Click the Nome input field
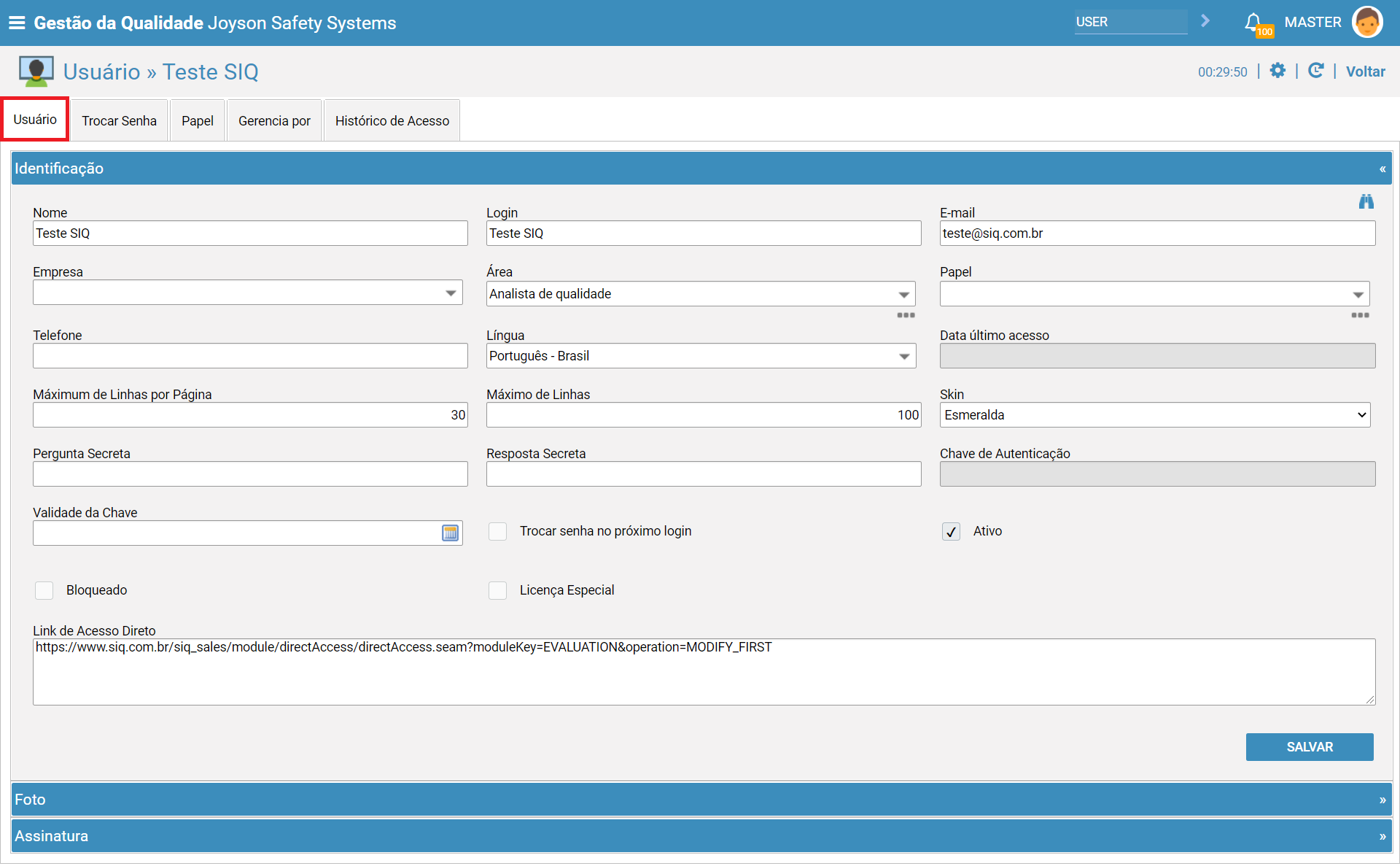1400x866 pixels. 250,233
